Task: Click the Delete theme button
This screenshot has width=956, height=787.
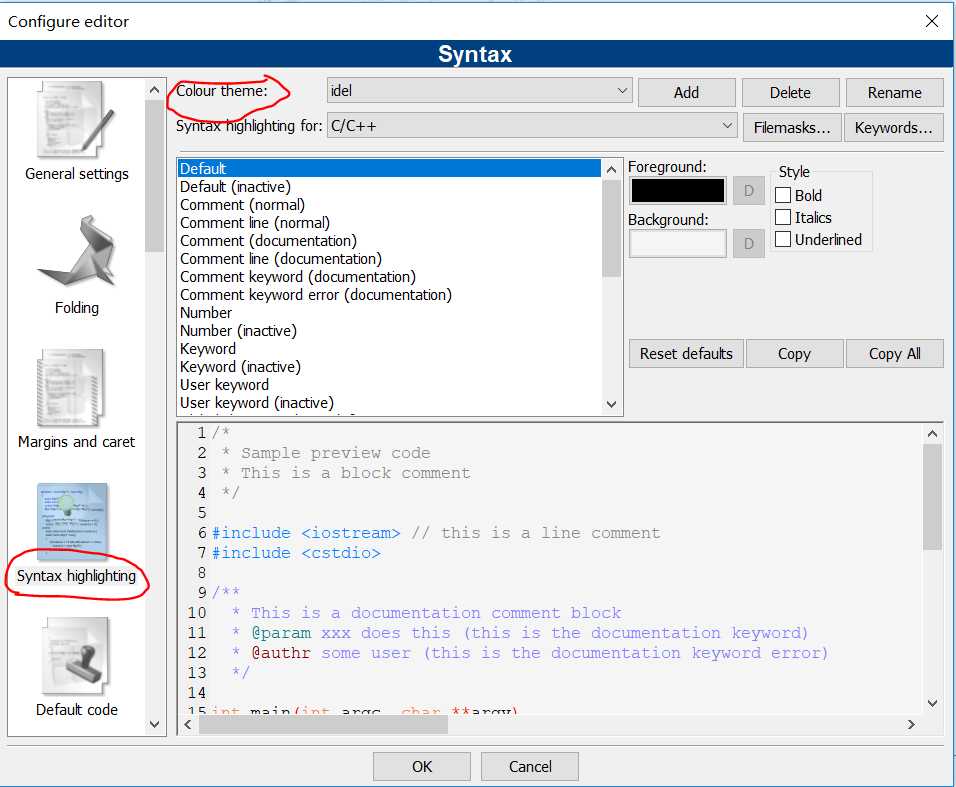Action: [790, 93]
